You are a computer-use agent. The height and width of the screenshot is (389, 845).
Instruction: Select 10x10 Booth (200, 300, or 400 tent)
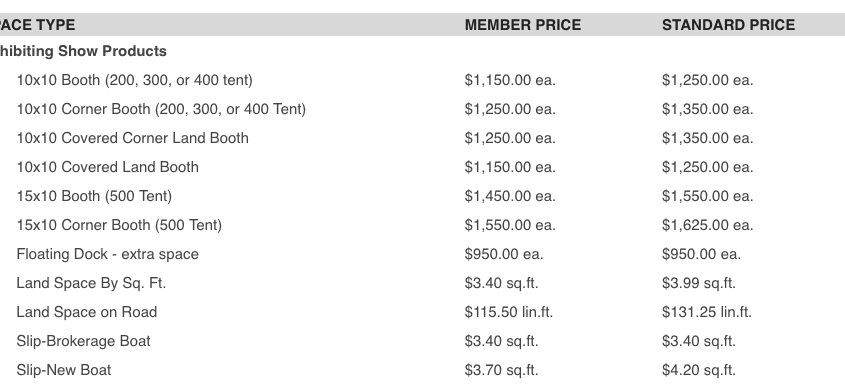(x=134, y=80)
